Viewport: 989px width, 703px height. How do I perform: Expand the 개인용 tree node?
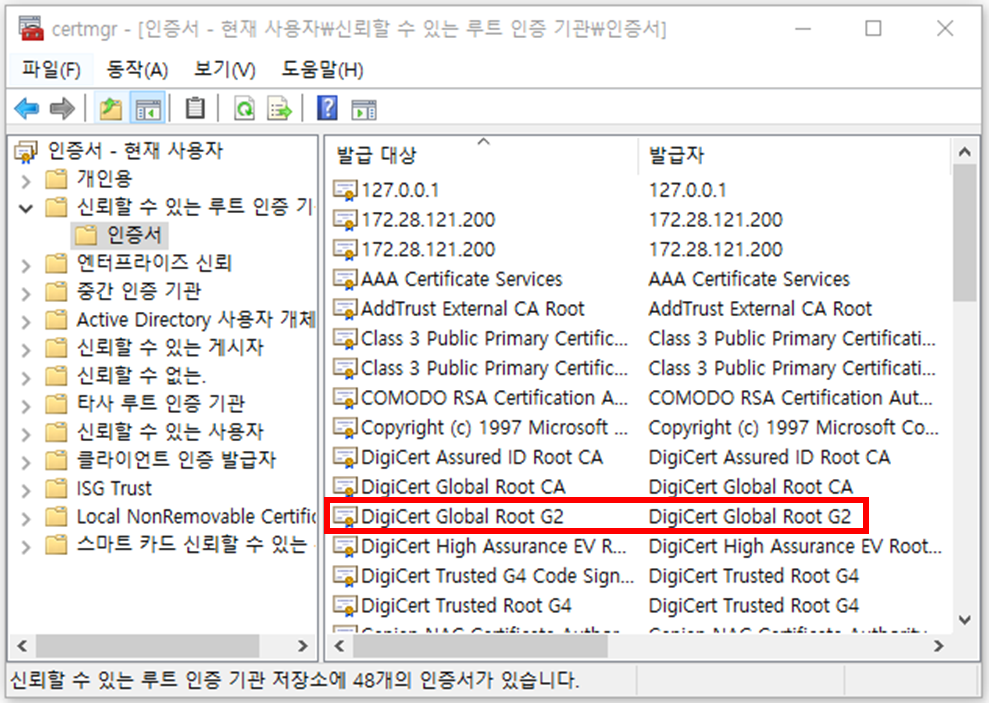(27, 179)
